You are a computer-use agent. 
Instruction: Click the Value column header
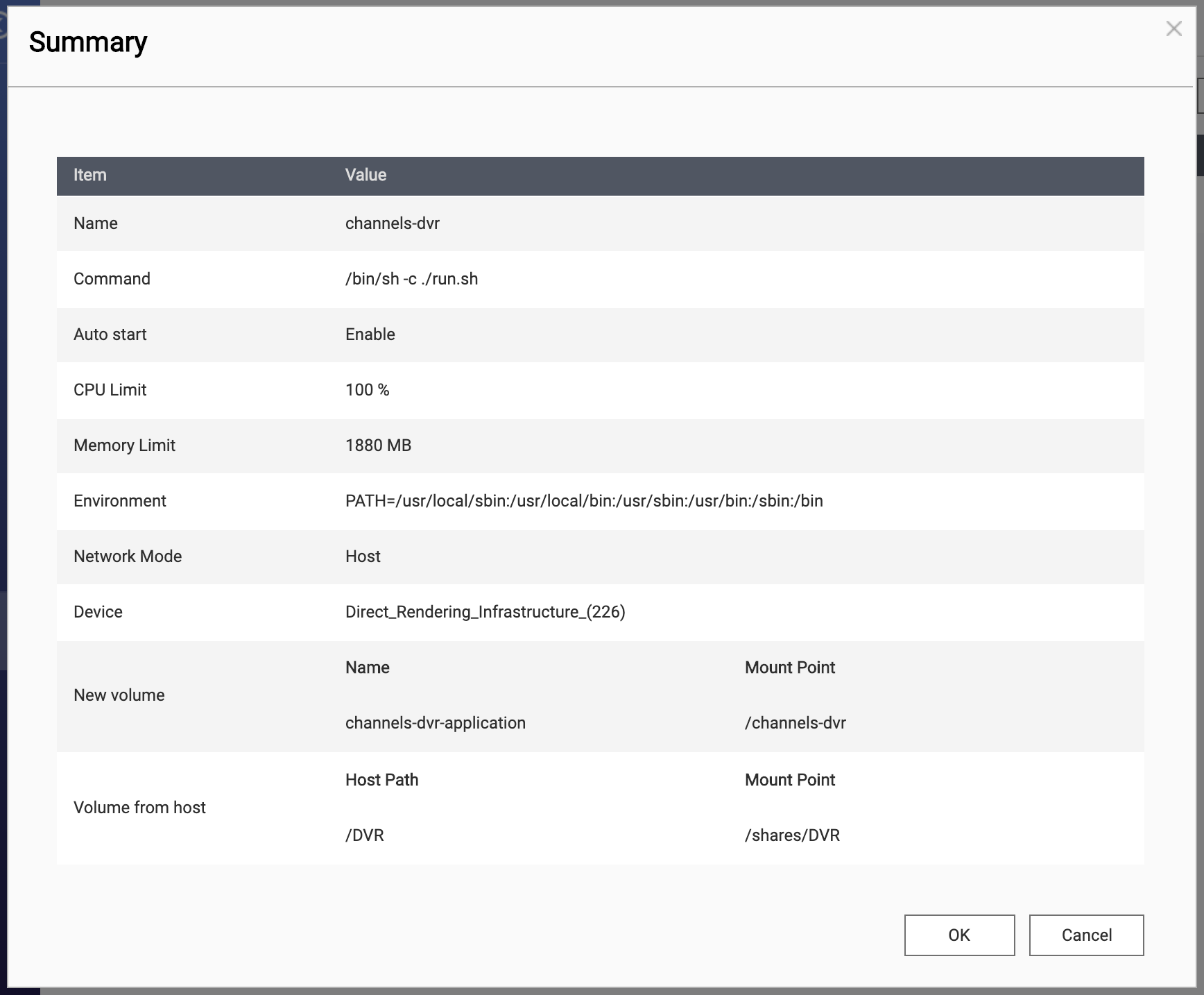(x=365, y=175)
